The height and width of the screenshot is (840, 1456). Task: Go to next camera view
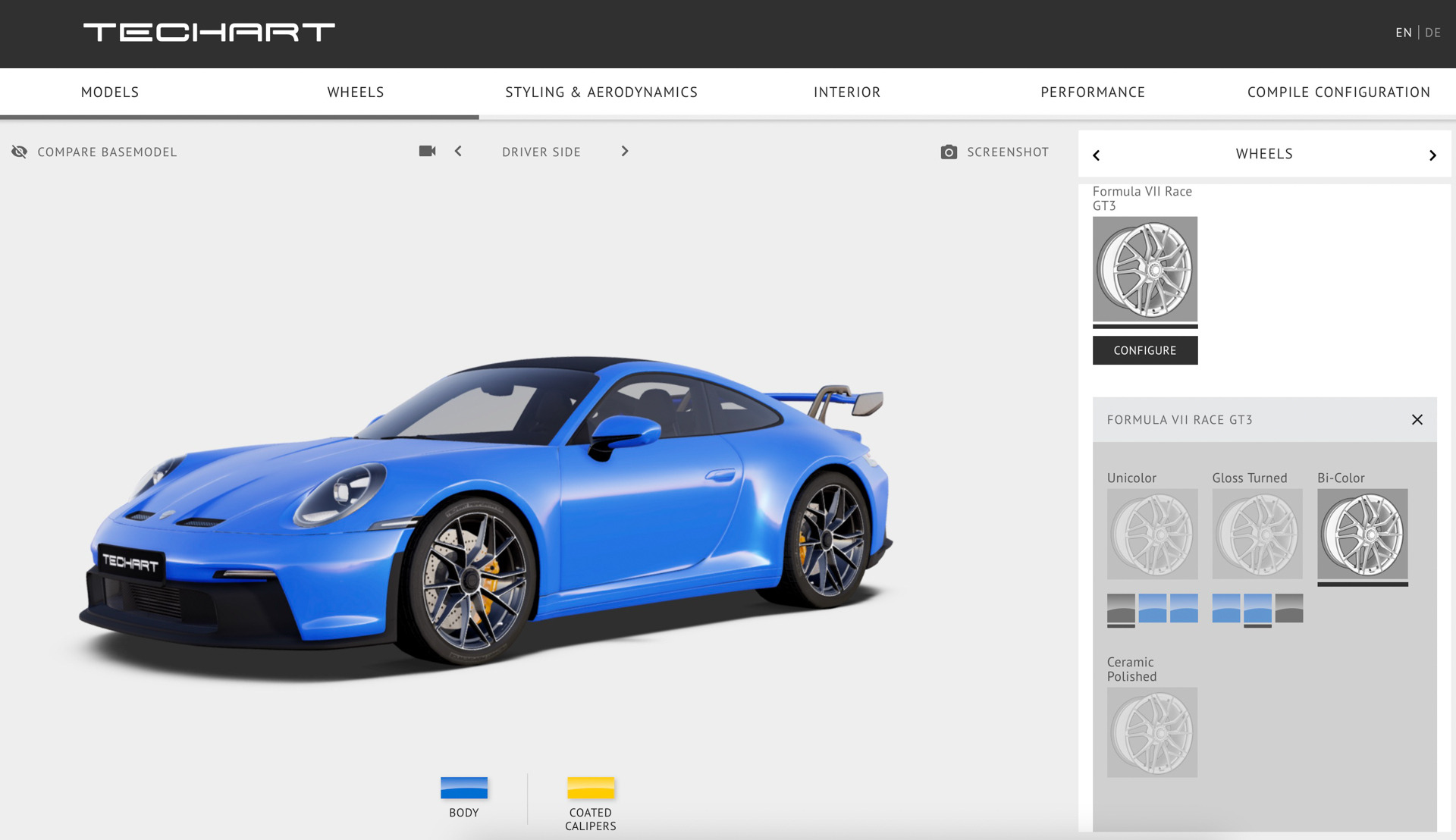tap(625, 151)
